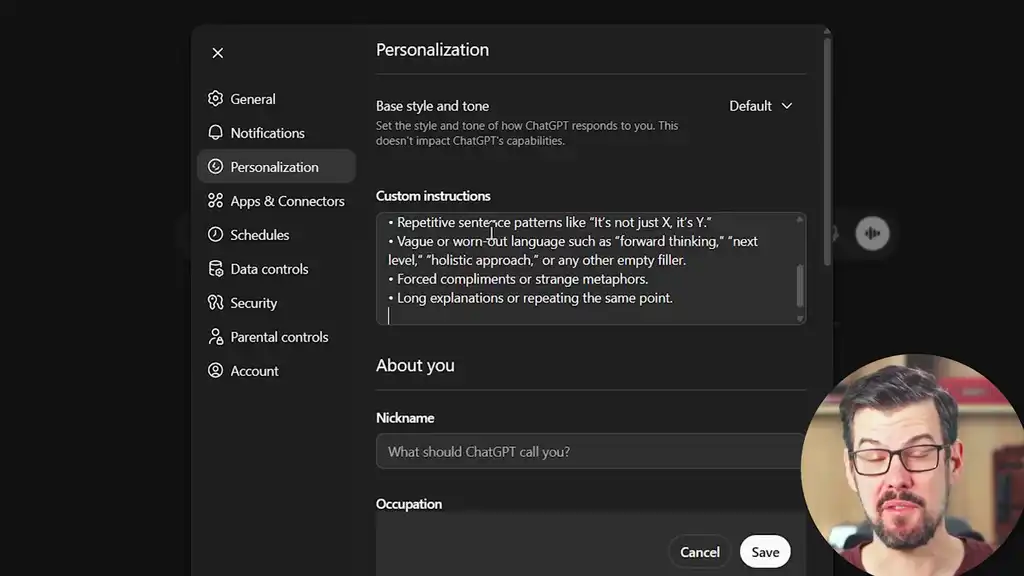Viewport: 1024px width, 576px height.
Task: Click the Data controls database icon
Action: click(x=215, y=268)
